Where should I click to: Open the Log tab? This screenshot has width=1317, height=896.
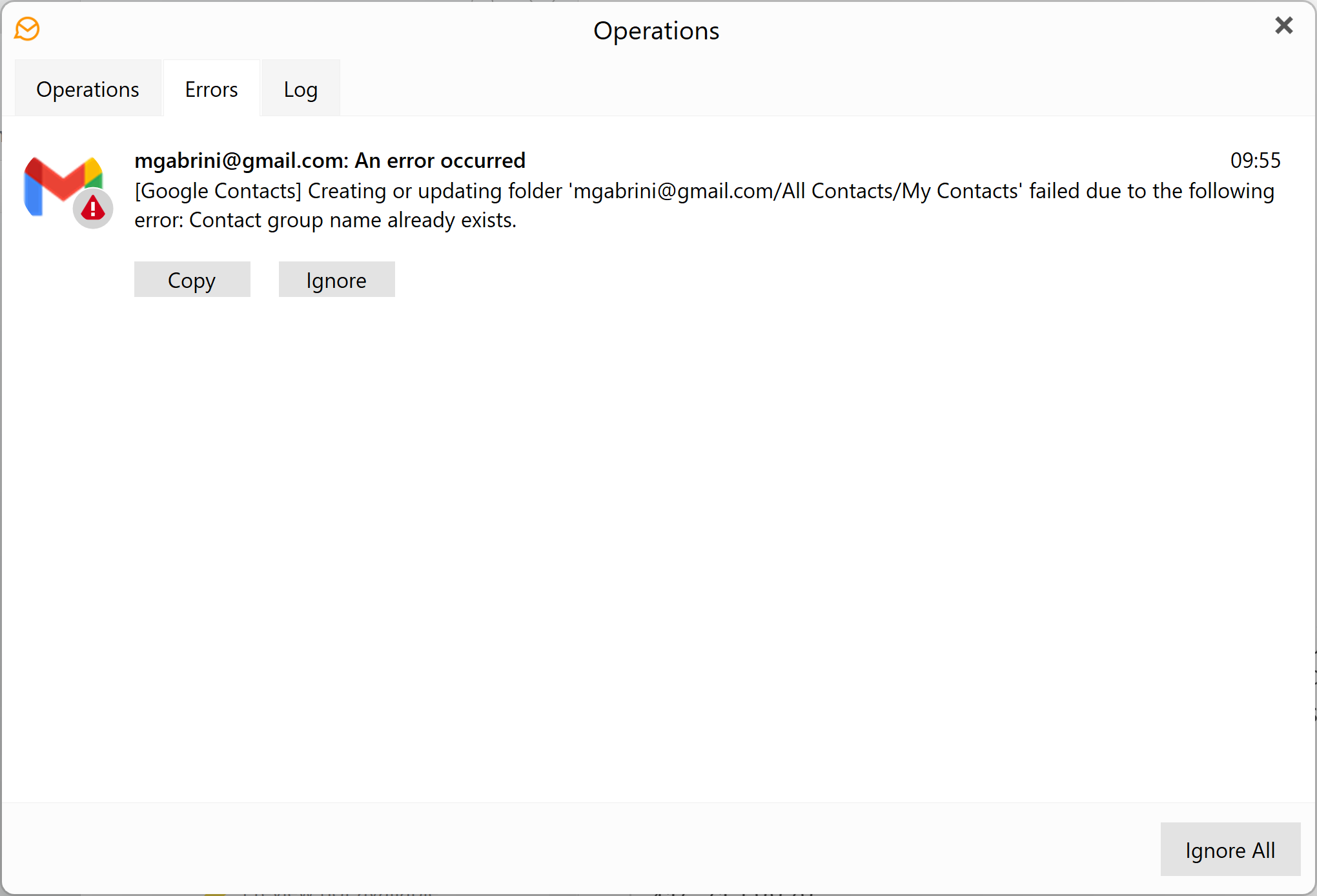click(300, 89)
